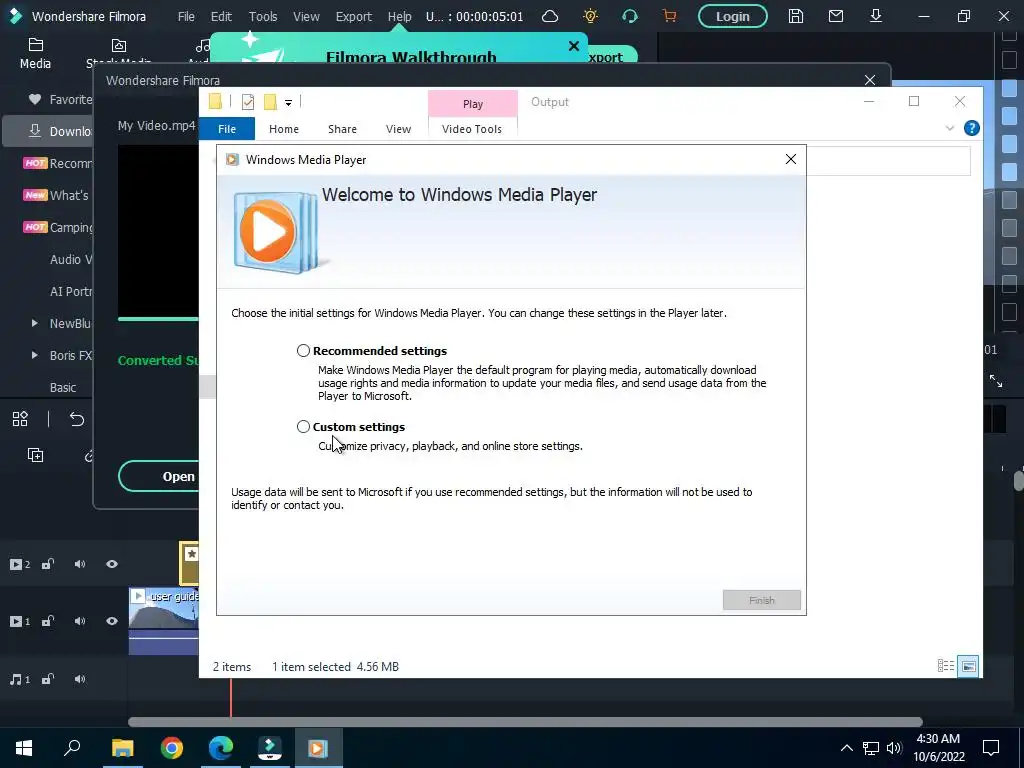Click the Properties checkmark icon in Explorer toolbar
This screenshot has height=768, width=1024.
pyautogui.click(x=248, y=102)
